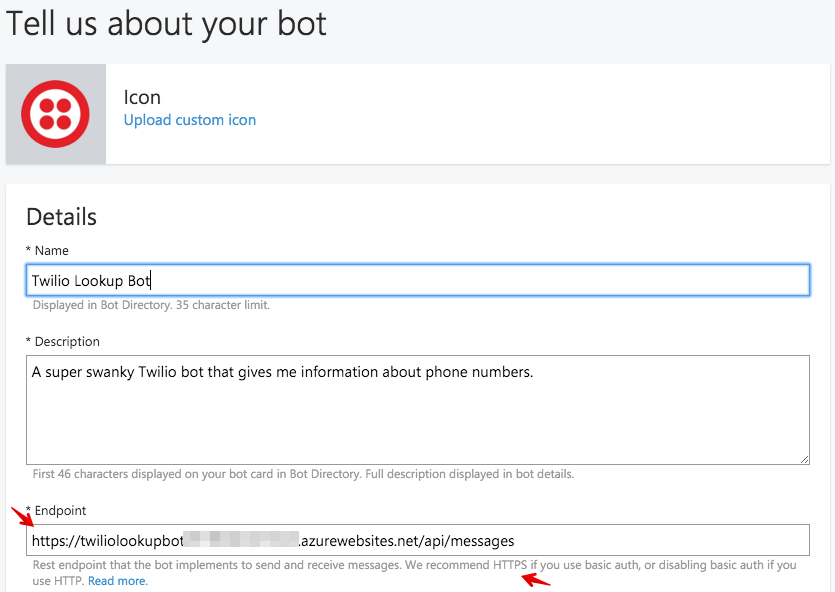Click the 'First 46 characters displayed' hint text
The width and height of the screenshot is (835, 592).
pos(304,474)
